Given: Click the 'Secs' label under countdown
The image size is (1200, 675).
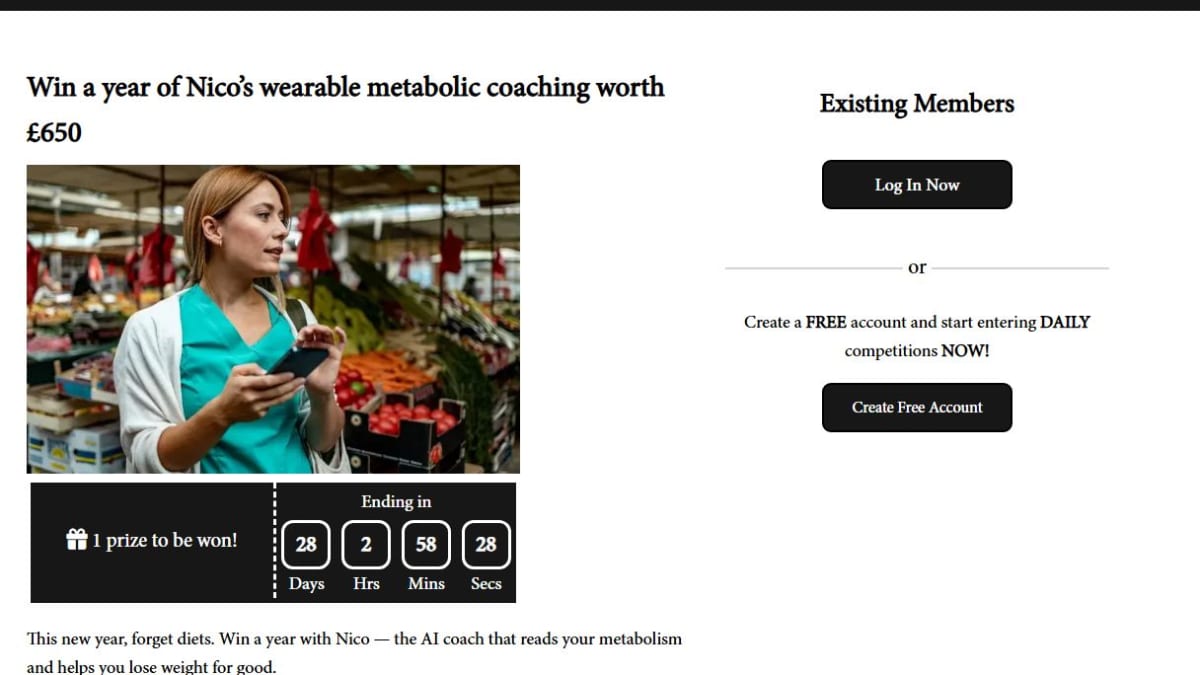Looking at the screenshot, I should tap(486, 583).
